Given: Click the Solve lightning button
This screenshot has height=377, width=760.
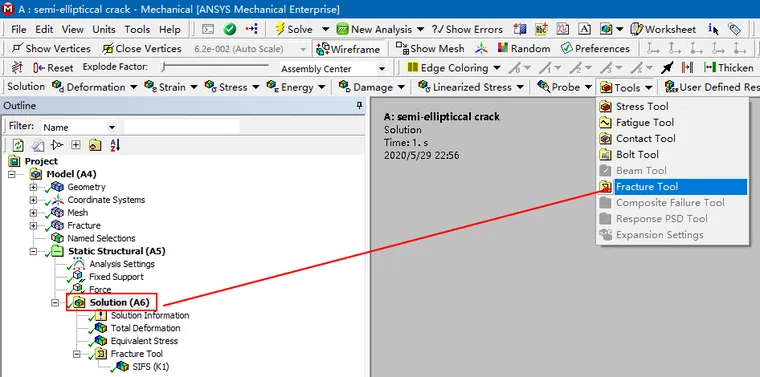Looking at the screenshot, I should [x=293, y=29].
